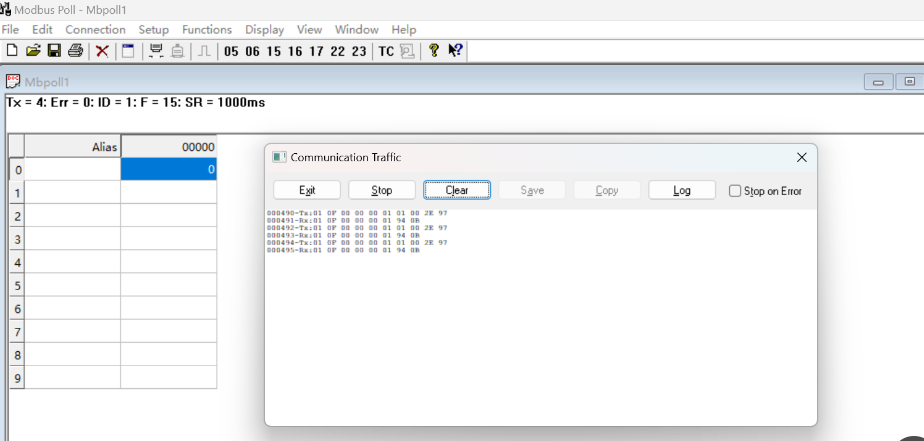Viewport: 924px width, 441px height.
Task: Select function 17 in the toolbar
Action: tap(316, 51)
